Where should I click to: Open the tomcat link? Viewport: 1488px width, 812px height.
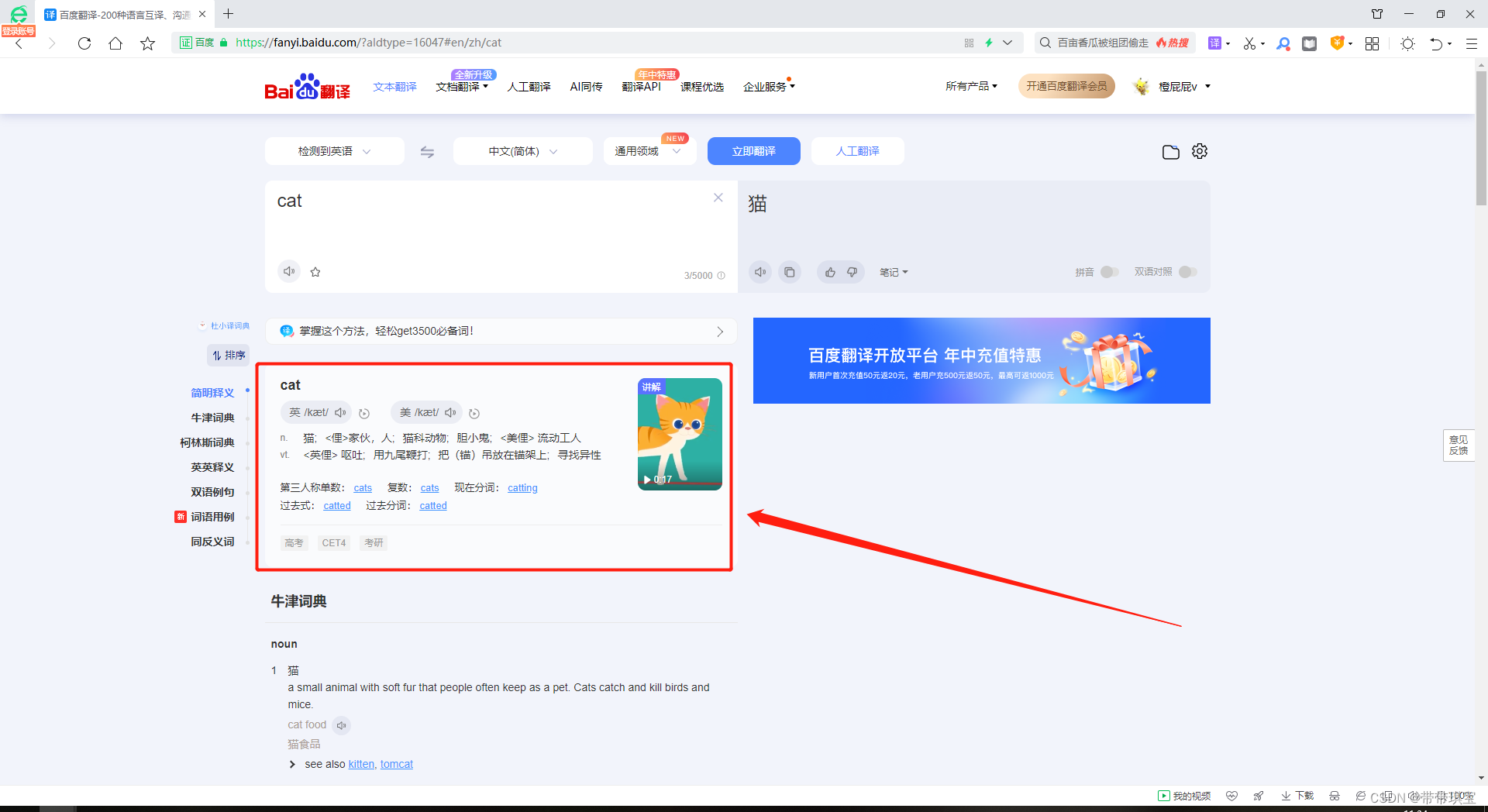pyautogui.click(x=397, y=765)
